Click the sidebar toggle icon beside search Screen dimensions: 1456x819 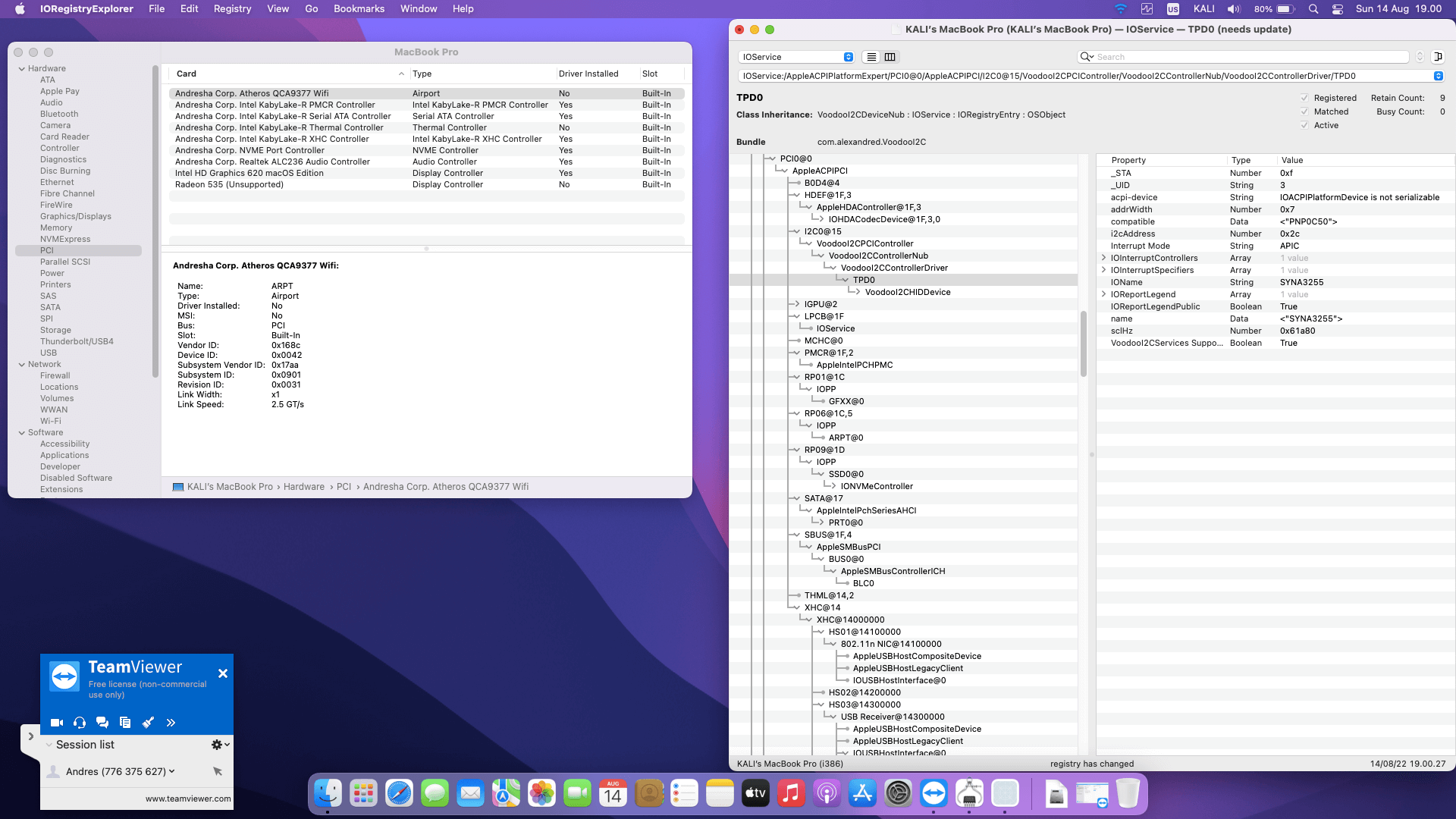[x=1438, y=57]
